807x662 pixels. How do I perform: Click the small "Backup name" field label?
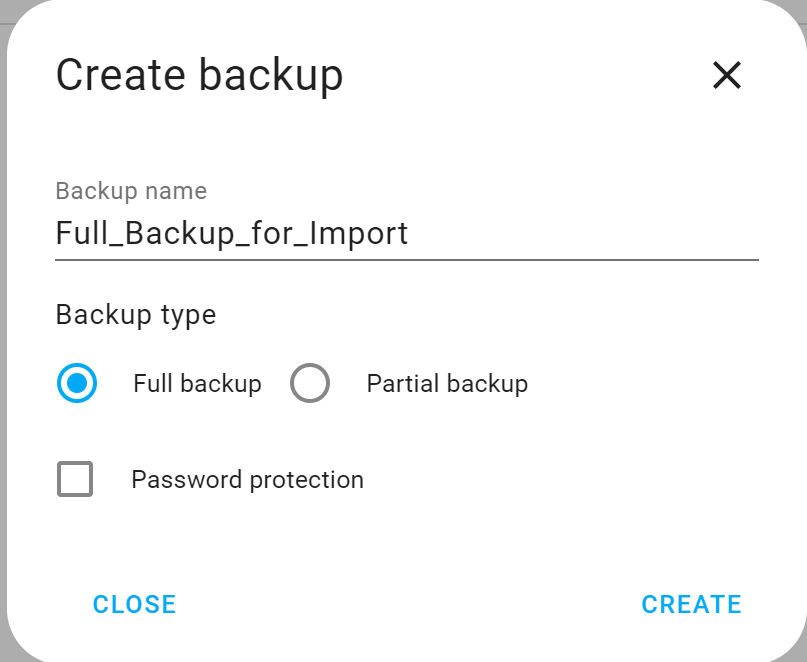pos(131,191)
